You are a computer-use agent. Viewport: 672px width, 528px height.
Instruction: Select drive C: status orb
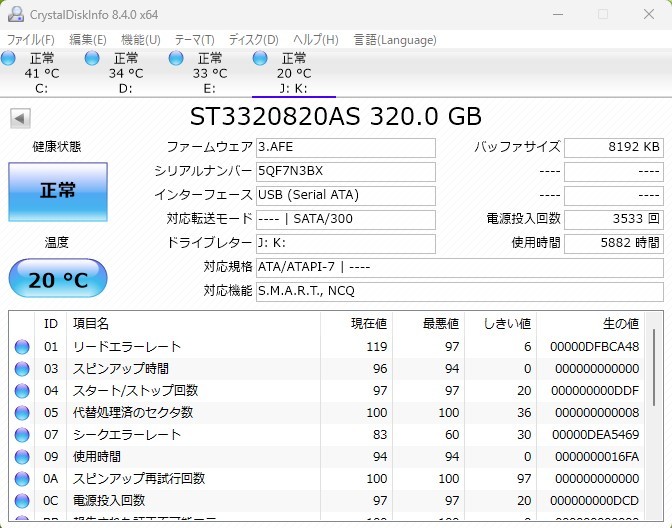pos(9,59)
